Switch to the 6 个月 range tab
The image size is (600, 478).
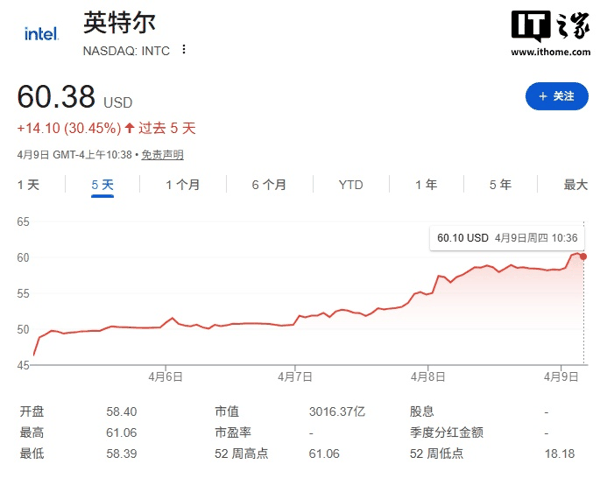click(269, 185)
